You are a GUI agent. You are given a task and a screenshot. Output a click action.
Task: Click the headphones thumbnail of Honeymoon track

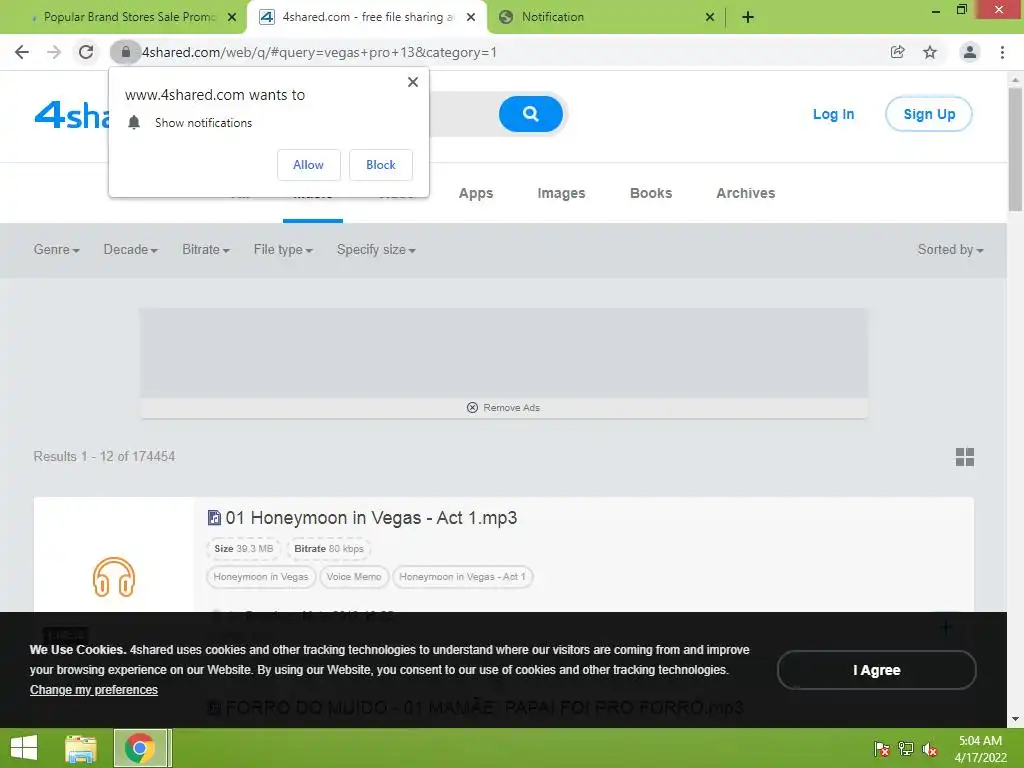click(114, 577)
